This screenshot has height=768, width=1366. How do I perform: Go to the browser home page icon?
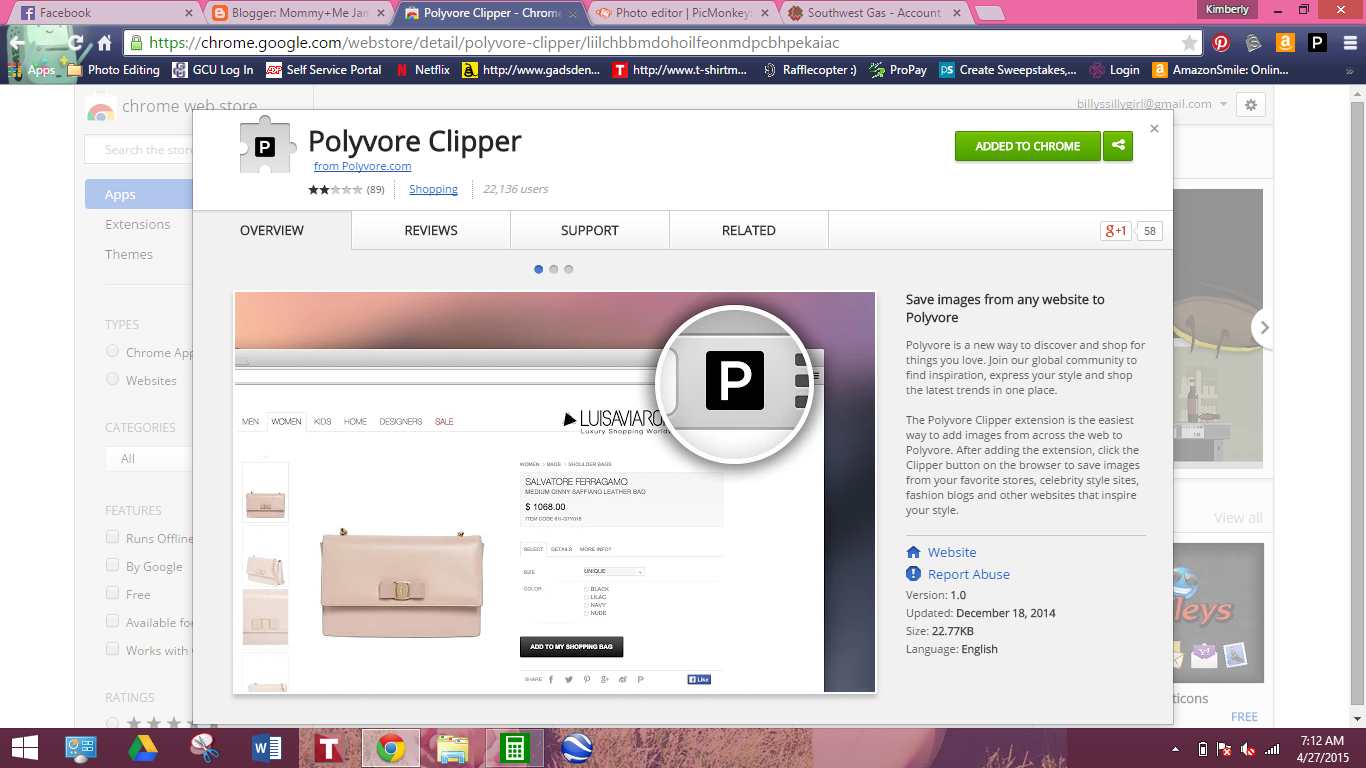pyautogui.click(x=104, y=43)
